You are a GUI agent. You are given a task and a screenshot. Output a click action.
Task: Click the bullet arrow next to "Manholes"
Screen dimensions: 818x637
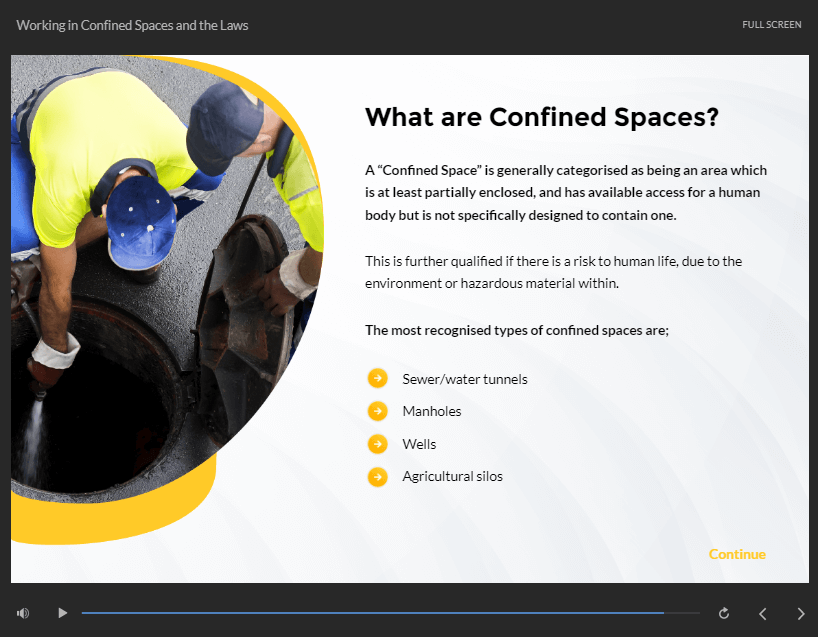coord(377,411)
